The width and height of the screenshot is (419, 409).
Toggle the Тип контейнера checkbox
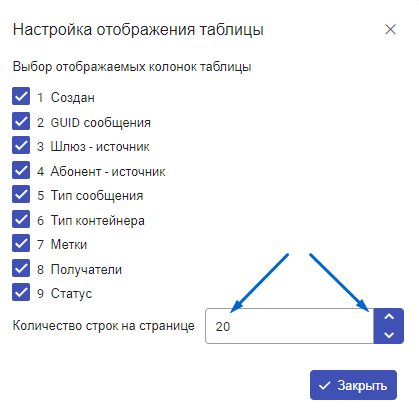tap(21, 219)
